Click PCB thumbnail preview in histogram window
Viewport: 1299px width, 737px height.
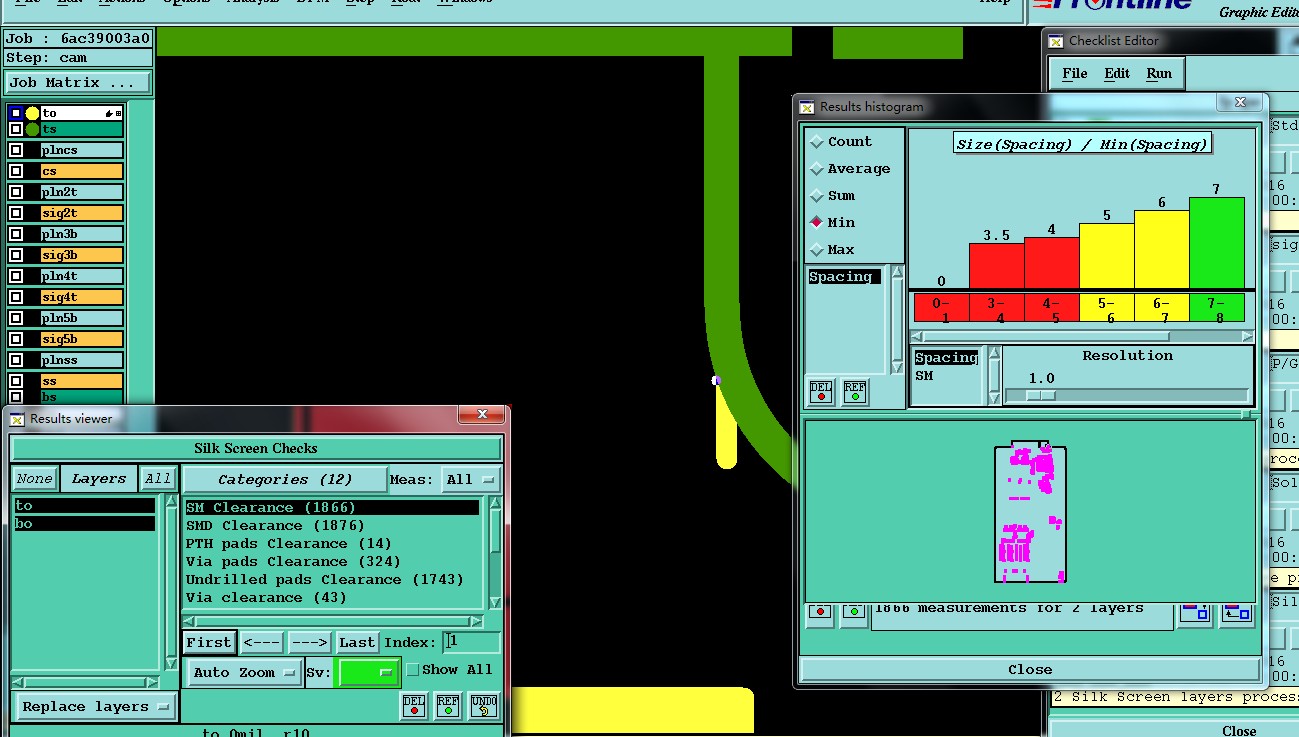tap(1030, 512)
